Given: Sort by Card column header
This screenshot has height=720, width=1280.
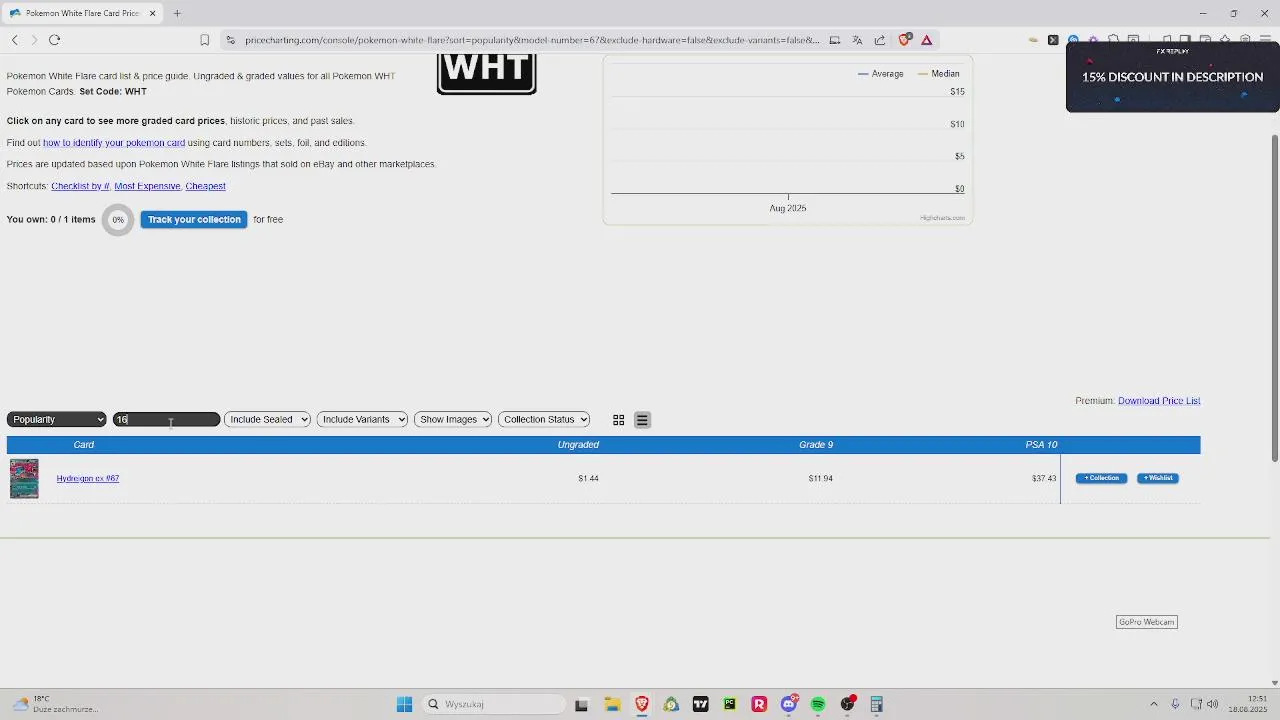Looking at the screenshot, I should click(84, 445).
